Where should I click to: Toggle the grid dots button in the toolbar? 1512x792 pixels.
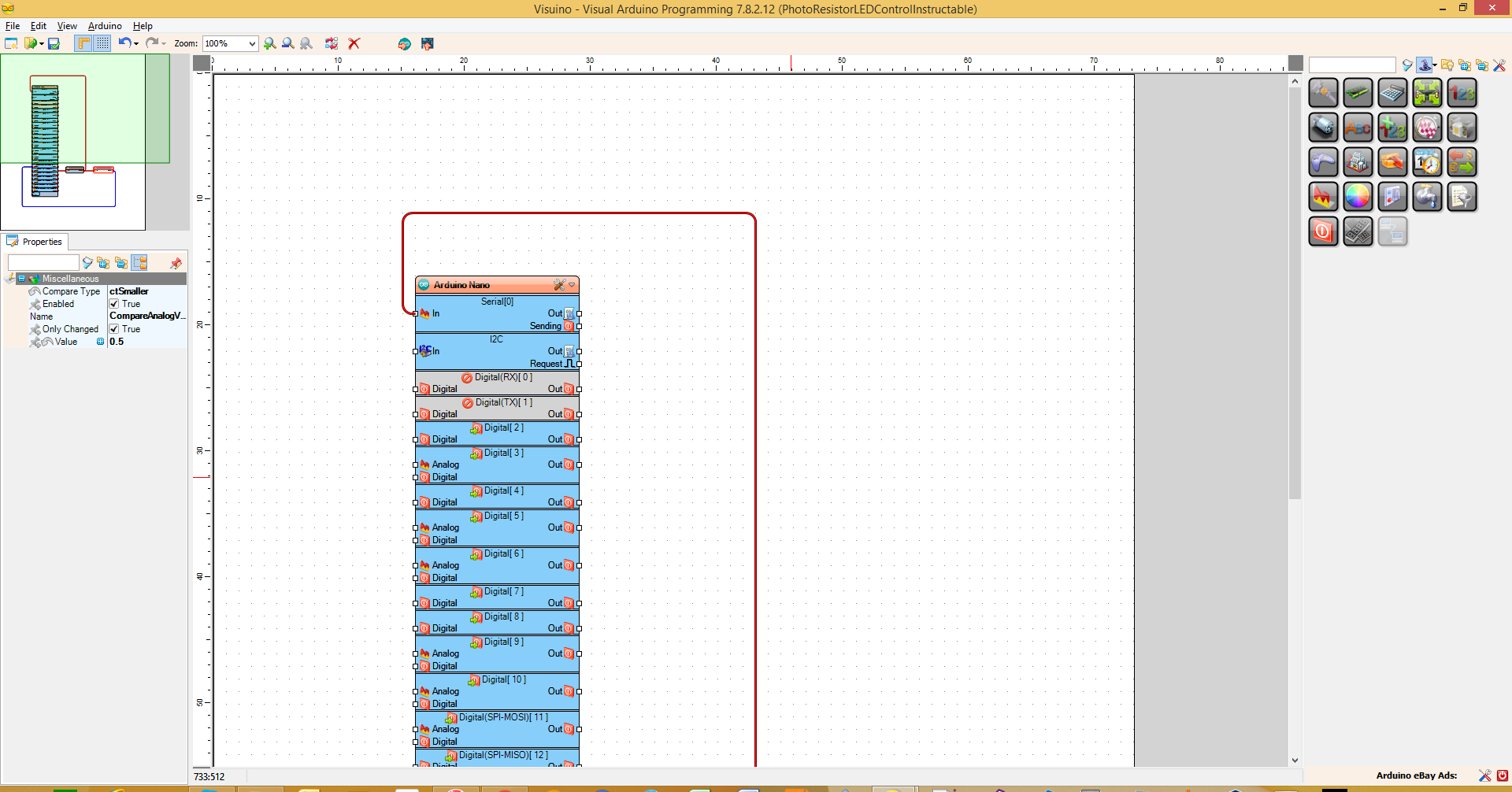103,44
